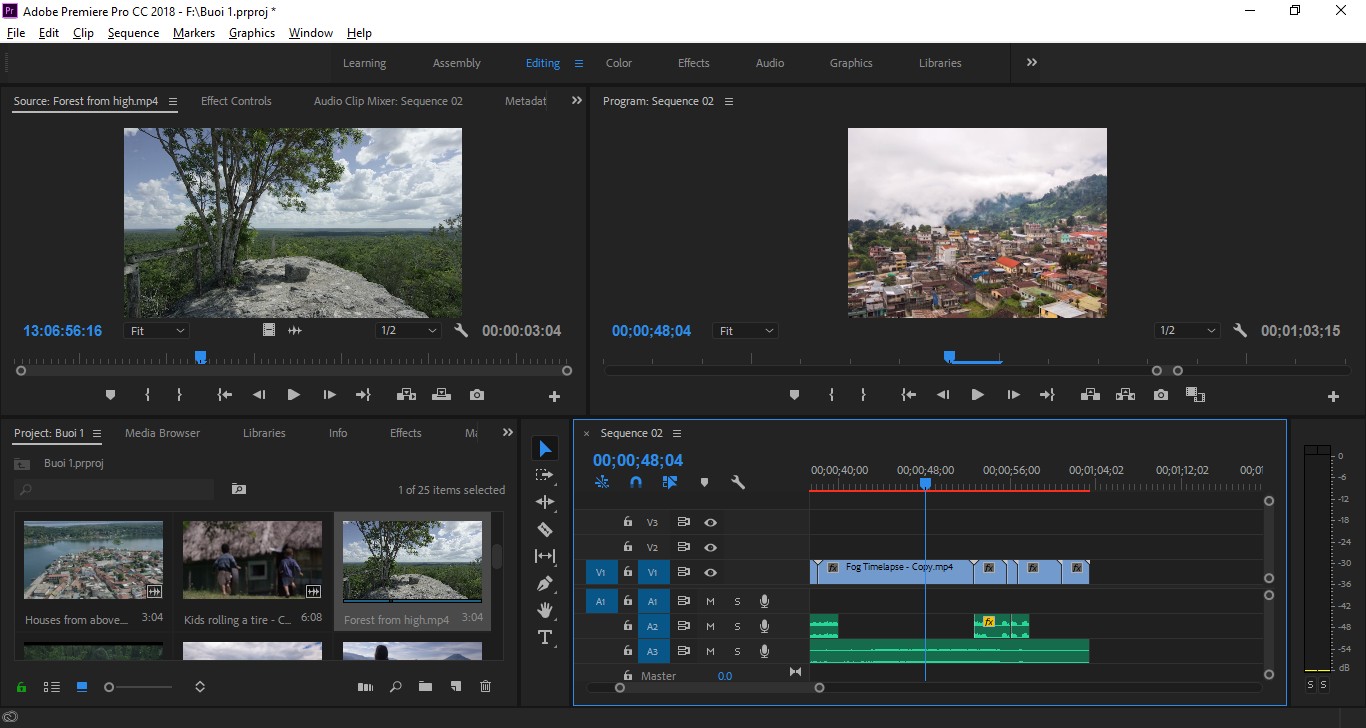
Task: Open the Source monitor Fit zoom dropdown
Action: tap(156, 330)
